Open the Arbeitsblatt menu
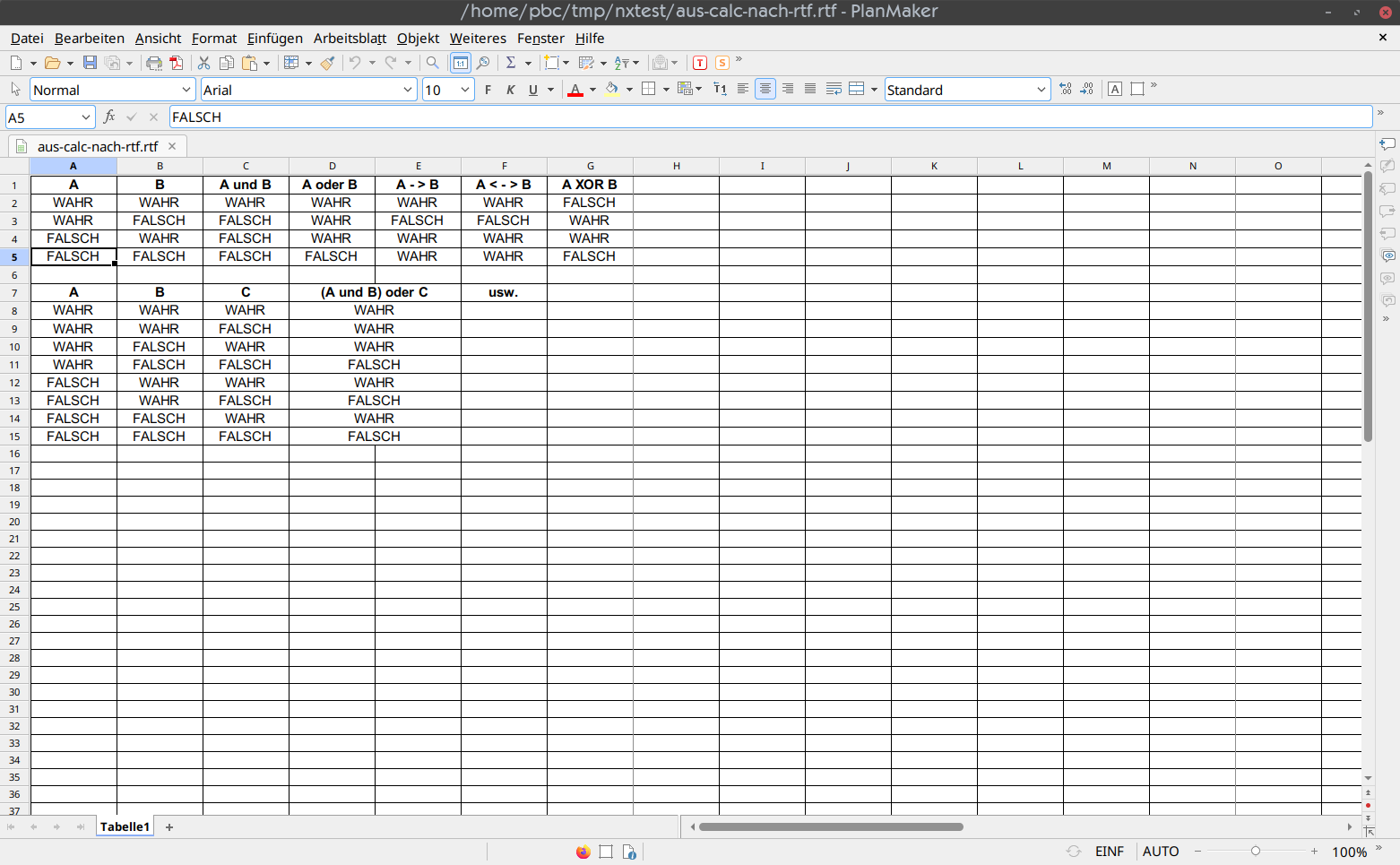The width and height of the screenshot is (1400, 865). [x=350, y=38]
